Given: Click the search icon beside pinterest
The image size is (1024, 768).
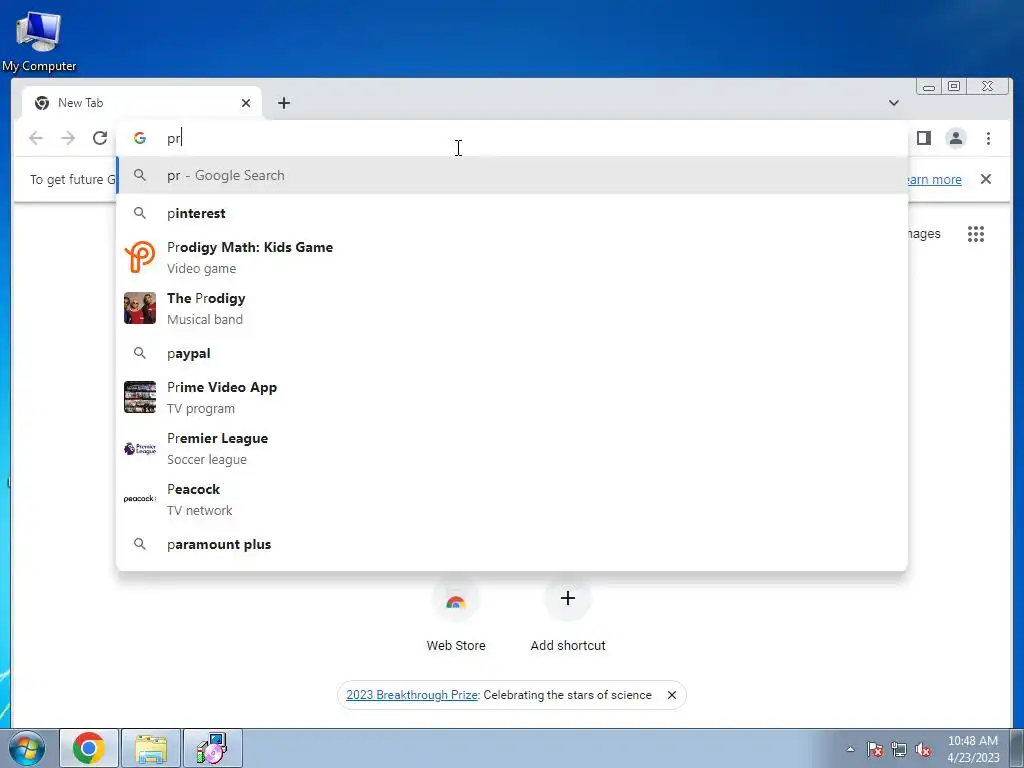Looking at the screenshot, I should 140,213.
